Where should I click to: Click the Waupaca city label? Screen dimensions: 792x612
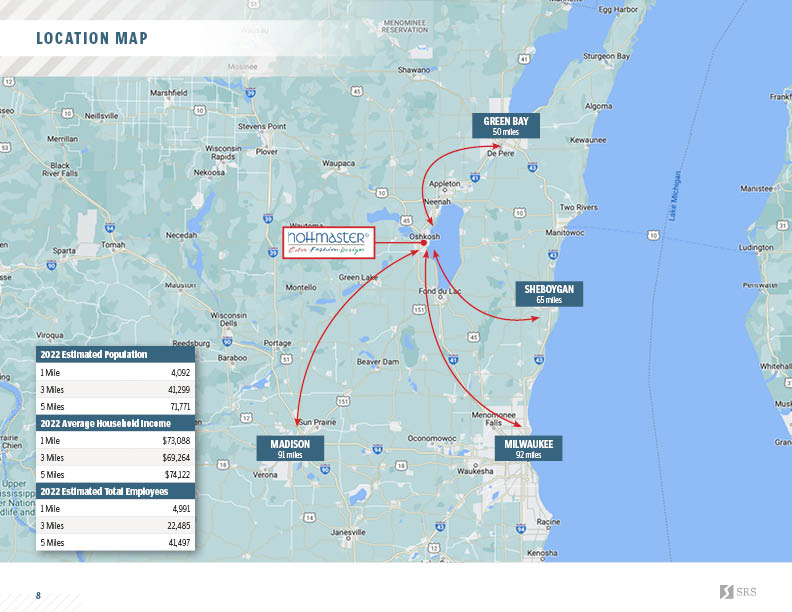338,164
